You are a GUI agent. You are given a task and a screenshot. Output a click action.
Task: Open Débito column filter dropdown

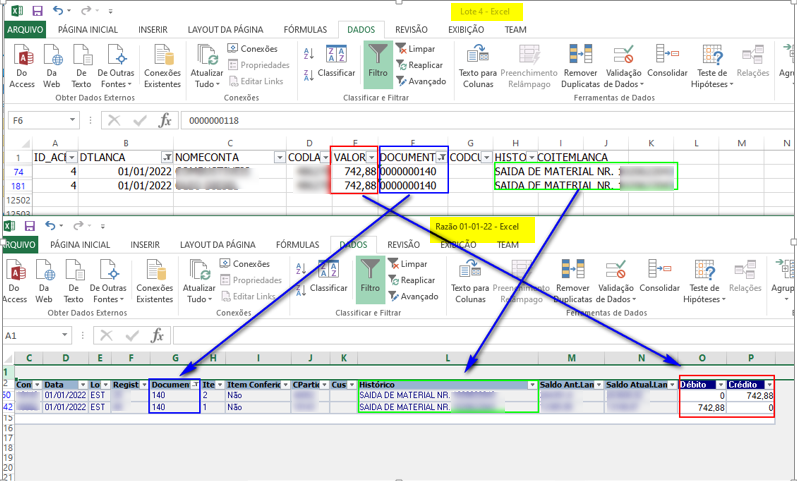pyautogui.click(x=720, y=385)
